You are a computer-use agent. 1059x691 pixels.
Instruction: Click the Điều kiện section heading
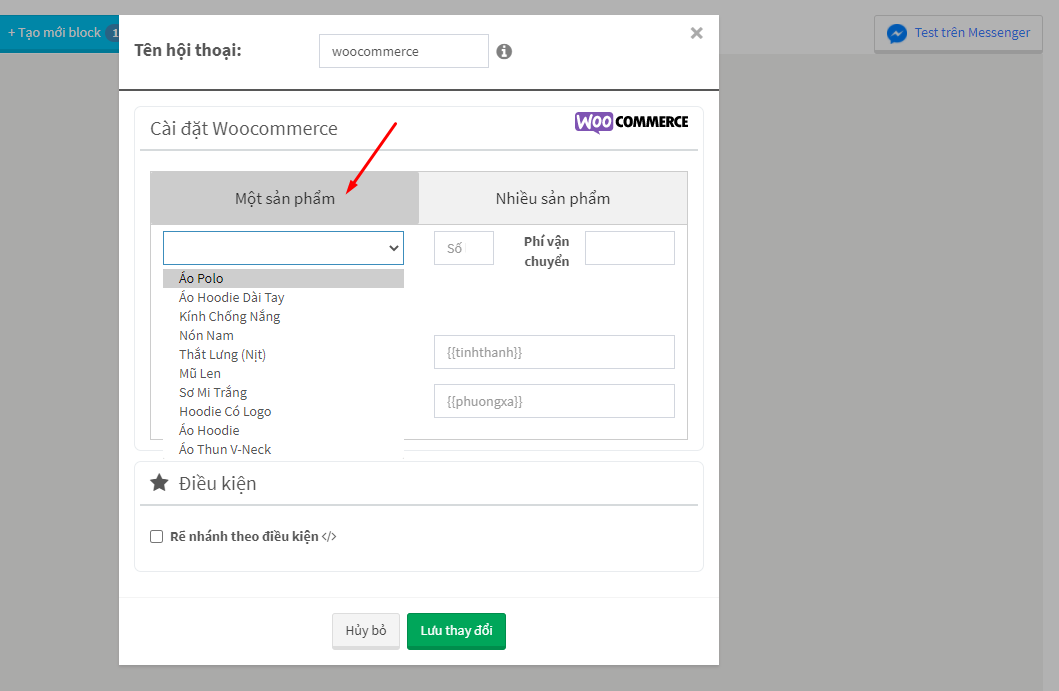217,484
